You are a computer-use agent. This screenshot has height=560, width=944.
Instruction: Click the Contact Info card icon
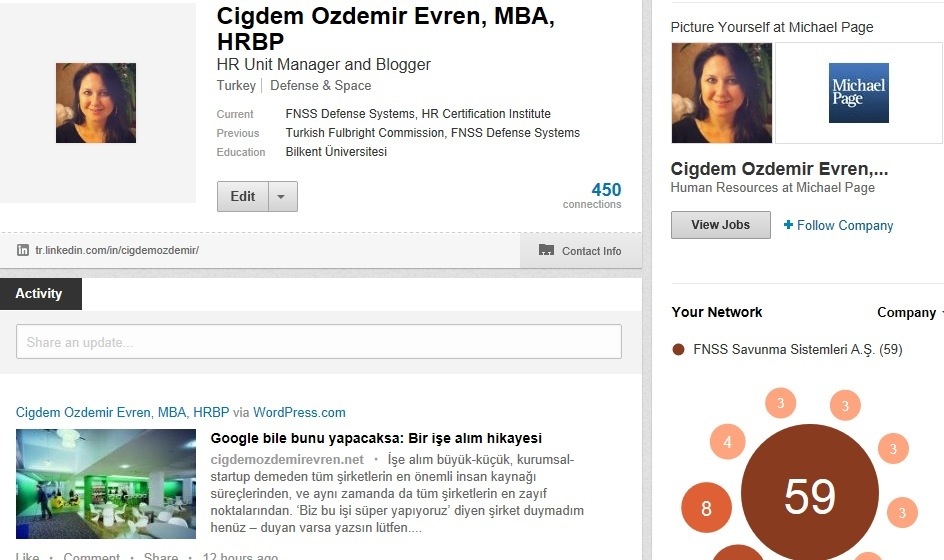(x=546, y=250)
